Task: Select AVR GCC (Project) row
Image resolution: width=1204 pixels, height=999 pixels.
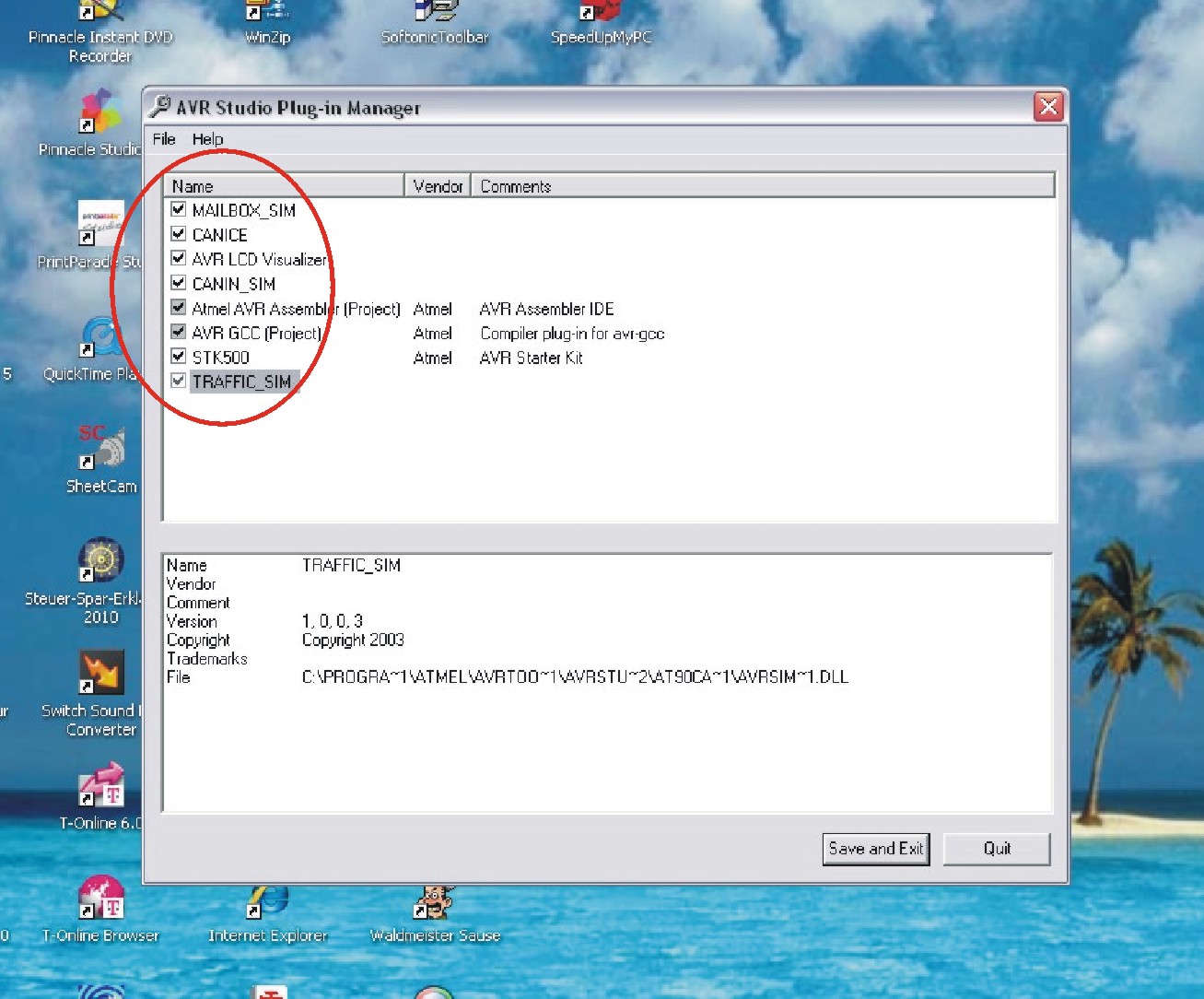Action: click(x=257, y=333)
